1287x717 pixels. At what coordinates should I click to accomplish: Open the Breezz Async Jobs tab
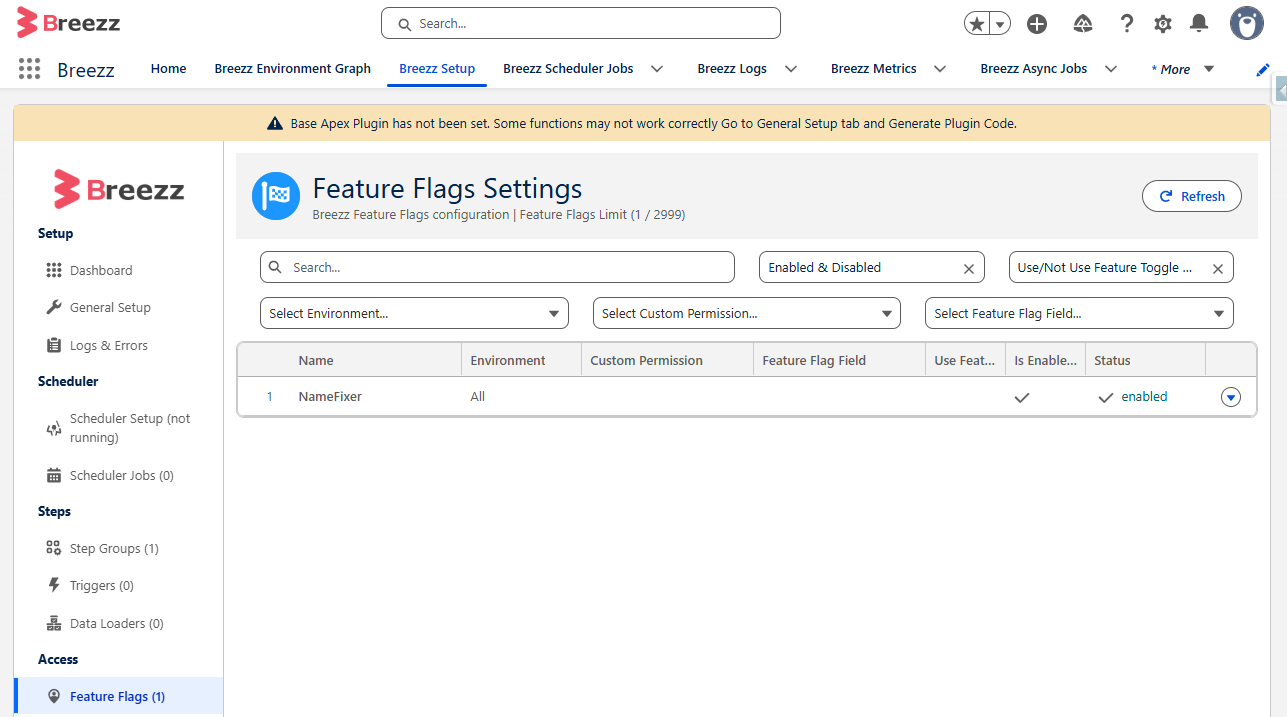(x=1034, y=69)
